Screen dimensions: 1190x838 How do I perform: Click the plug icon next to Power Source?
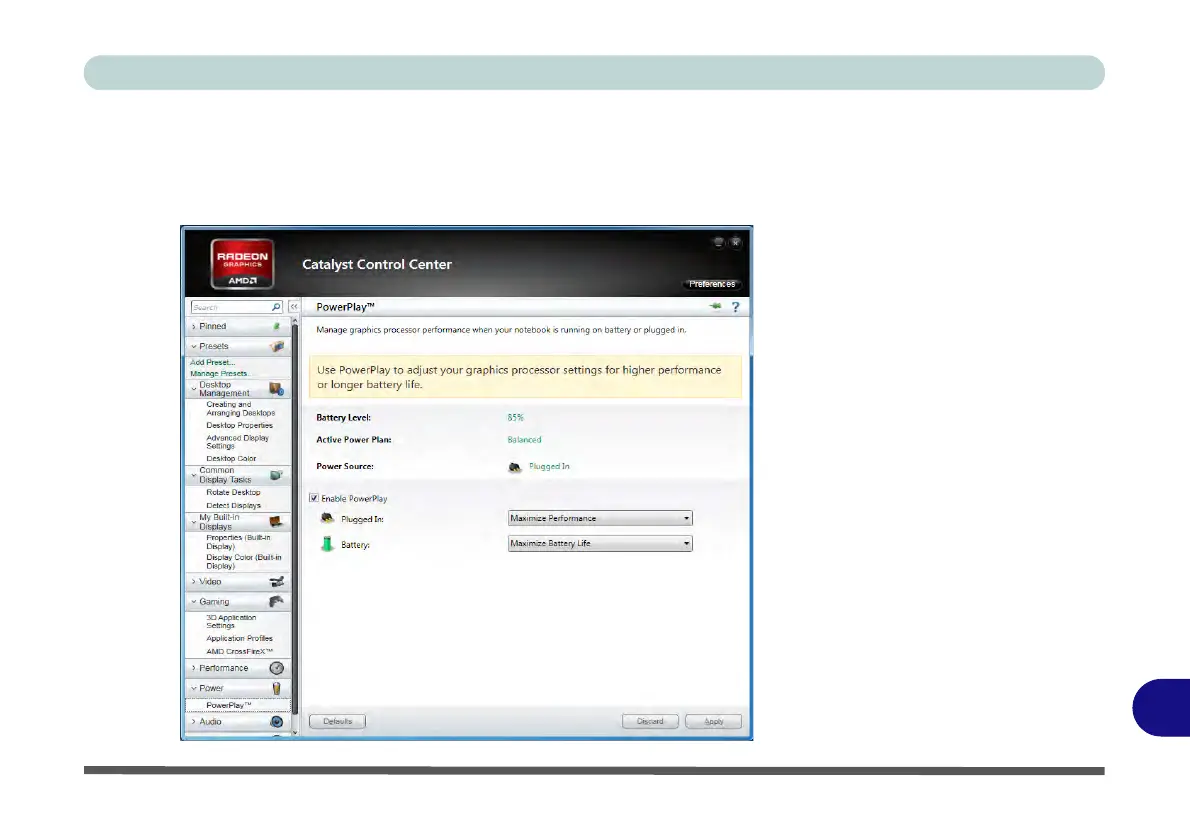pos(515,467)
